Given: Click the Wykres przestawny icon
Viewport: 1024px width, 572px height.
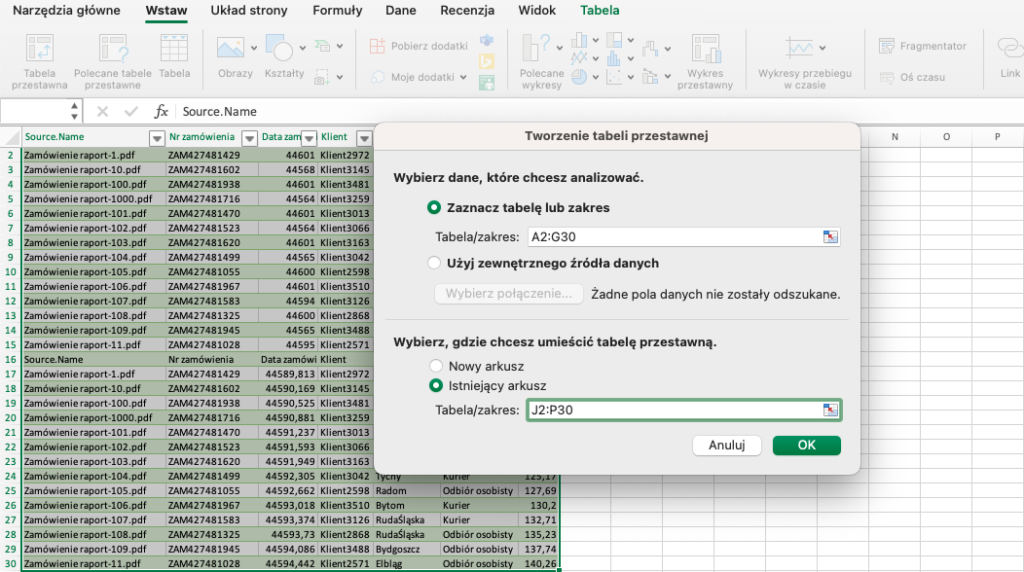Looking at the screenshot, I should [x=704, y=50].
